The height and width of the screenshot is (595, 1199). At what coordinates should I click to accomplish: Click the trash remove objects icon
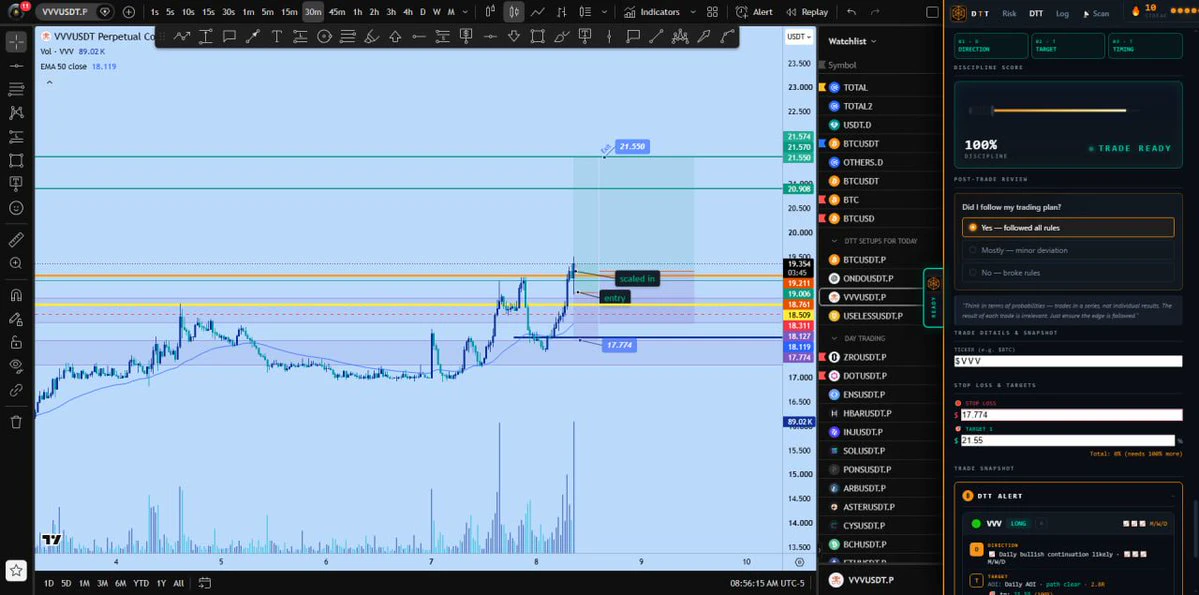point(16,421)
